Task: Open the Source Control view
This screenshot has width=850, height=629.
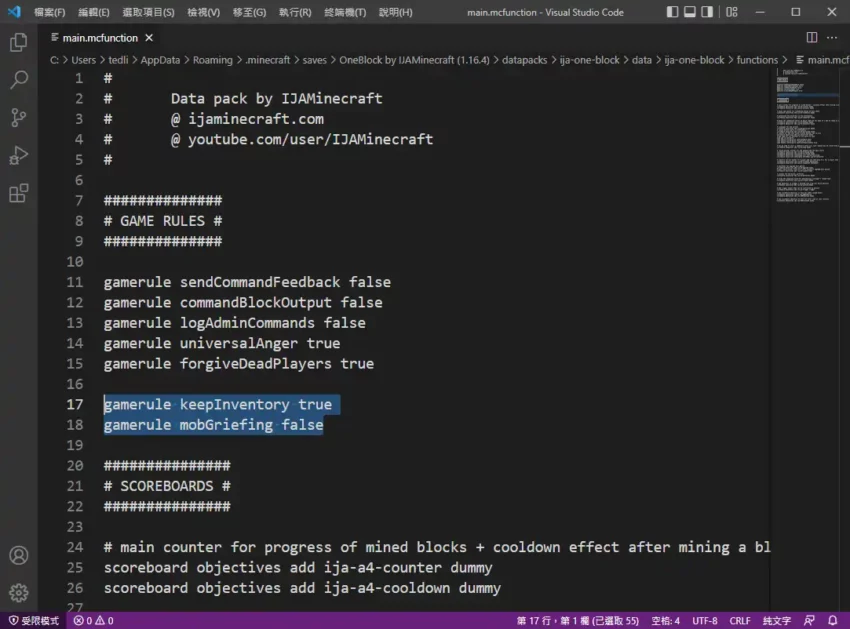Action: point(18,118)
